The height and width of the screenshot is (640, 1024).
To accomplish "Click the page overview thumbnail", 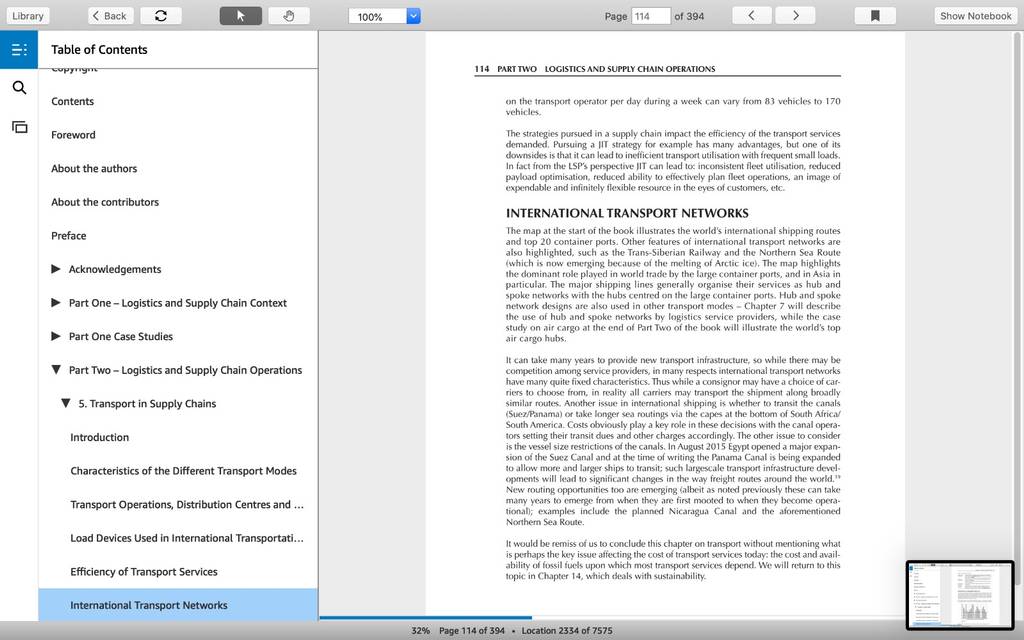I will tap(960, 594).
